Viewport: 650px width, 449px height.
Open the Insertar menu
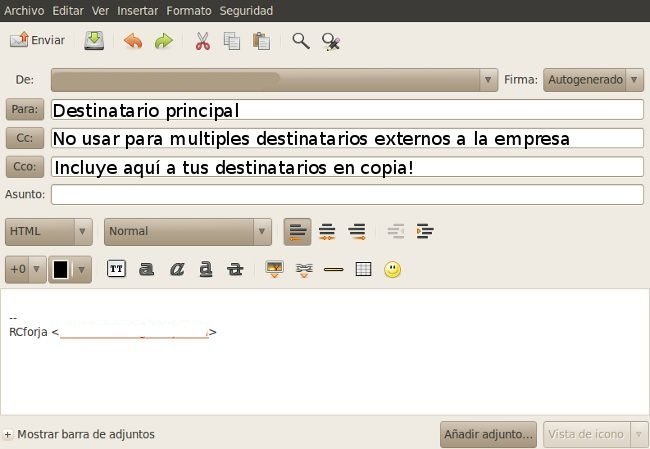(138, 10)
